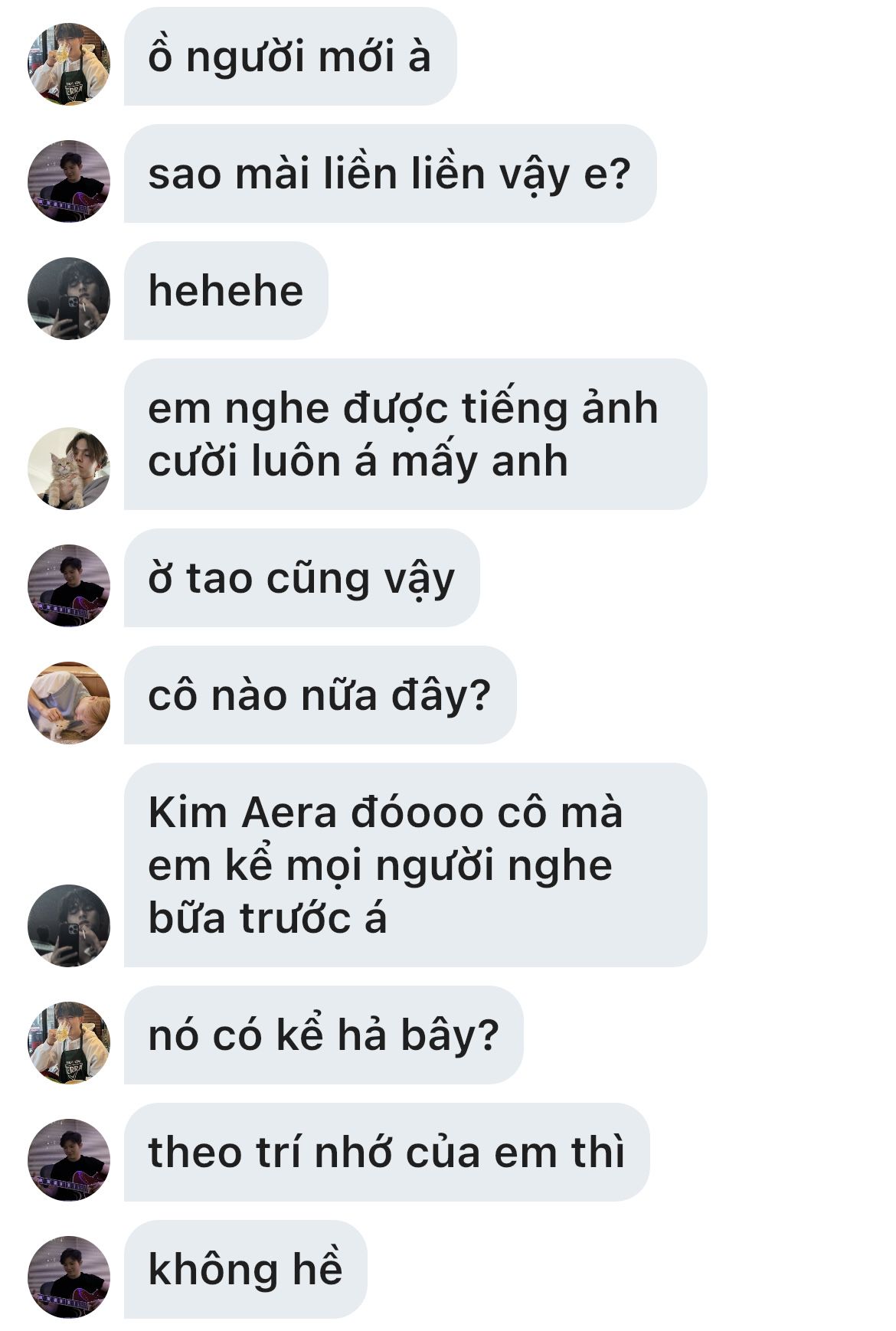Select the 'ồ người mới à' message bubble

[x=290, y=57]
